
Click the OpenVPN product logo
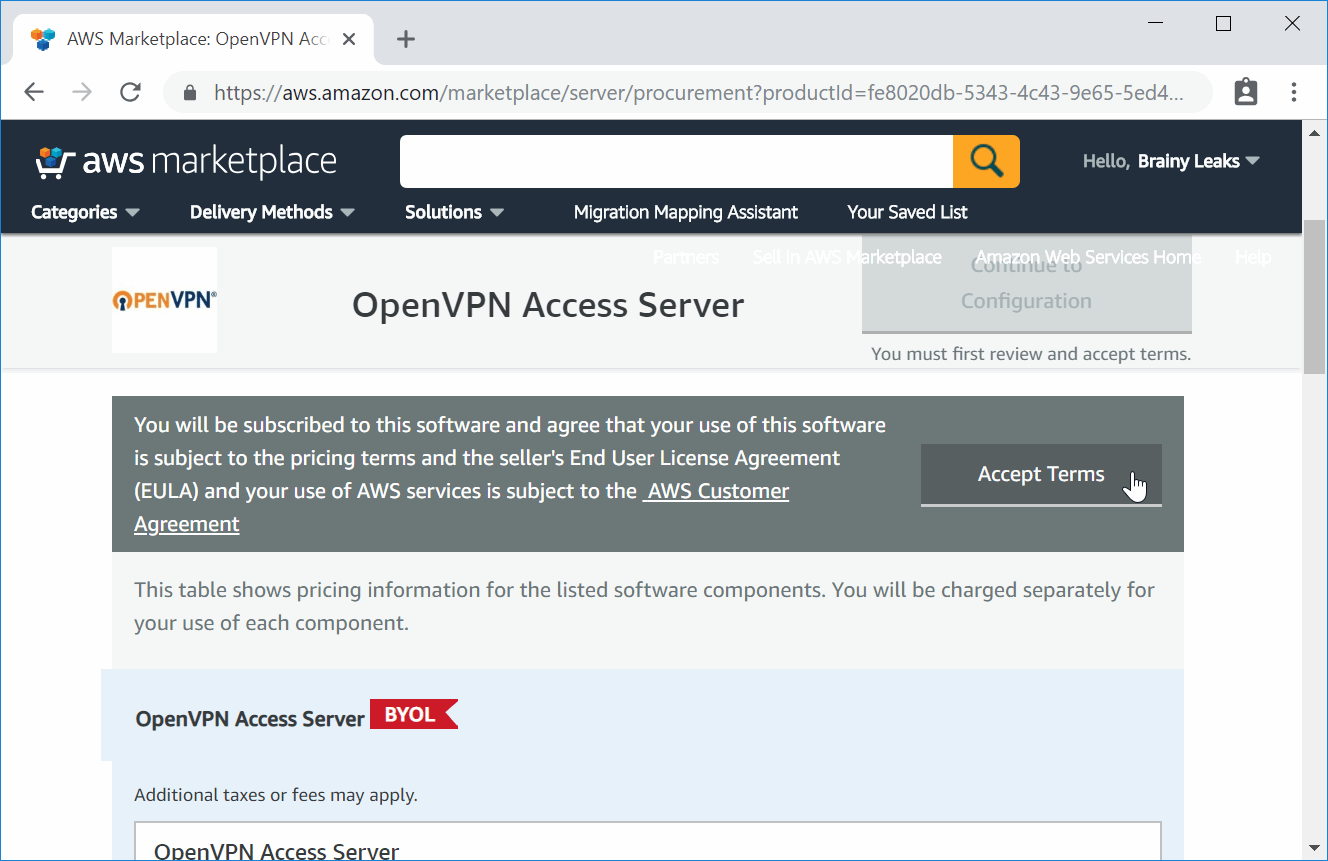coord(164,300)
